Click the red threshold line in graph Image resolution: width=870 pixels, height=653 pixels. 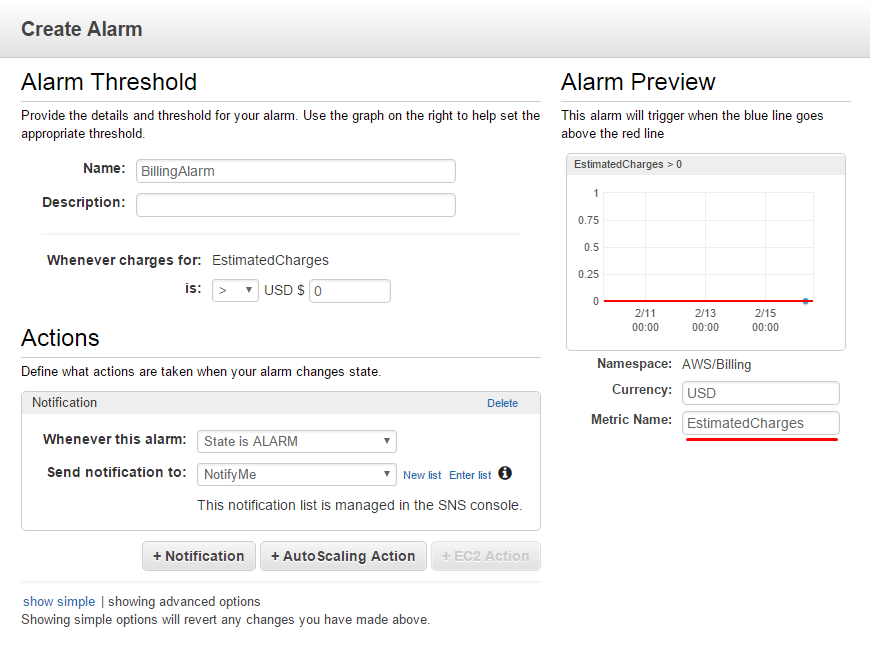[705, 301]
